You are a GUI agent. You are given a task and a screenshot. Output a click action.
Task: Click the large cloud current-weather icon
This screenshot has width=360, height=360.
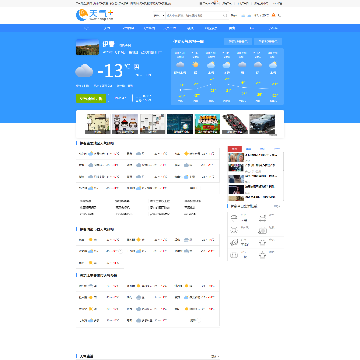coord(84,71)
